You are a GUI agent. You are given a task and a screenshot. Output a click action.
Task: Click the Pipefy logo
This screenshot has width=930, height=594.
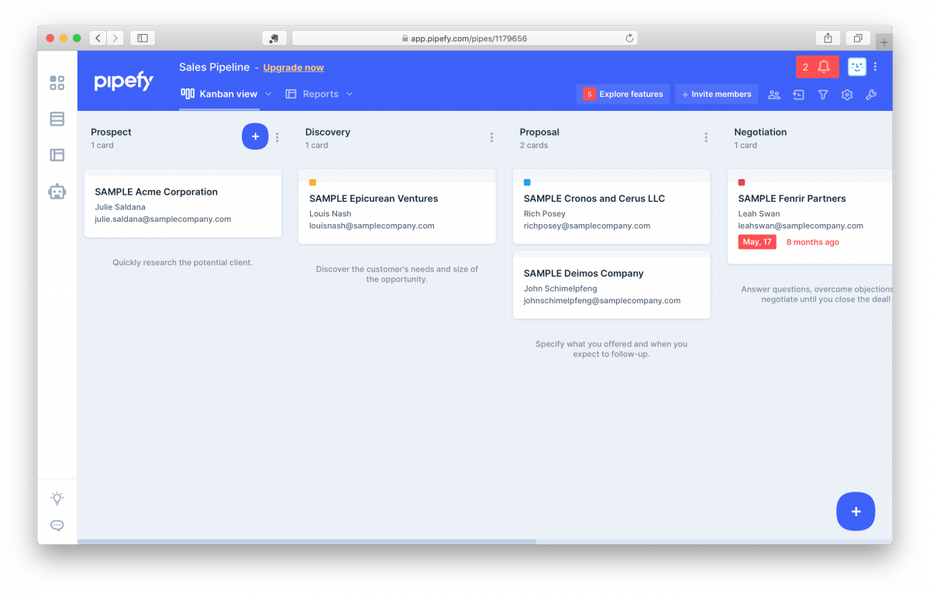[x=123, y=81]
